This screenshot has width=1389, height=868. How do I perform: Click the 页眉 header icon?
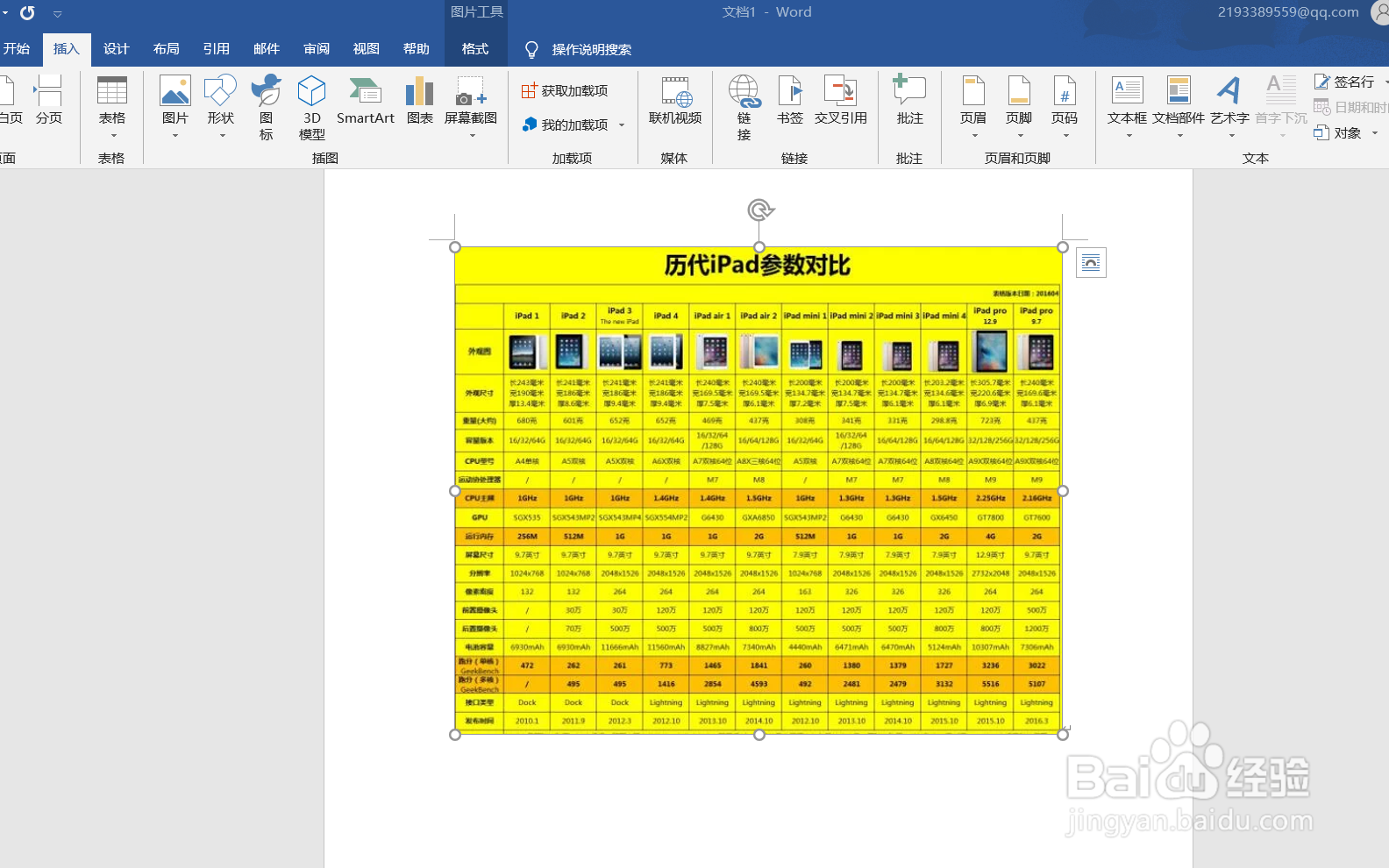click(973, 91)
